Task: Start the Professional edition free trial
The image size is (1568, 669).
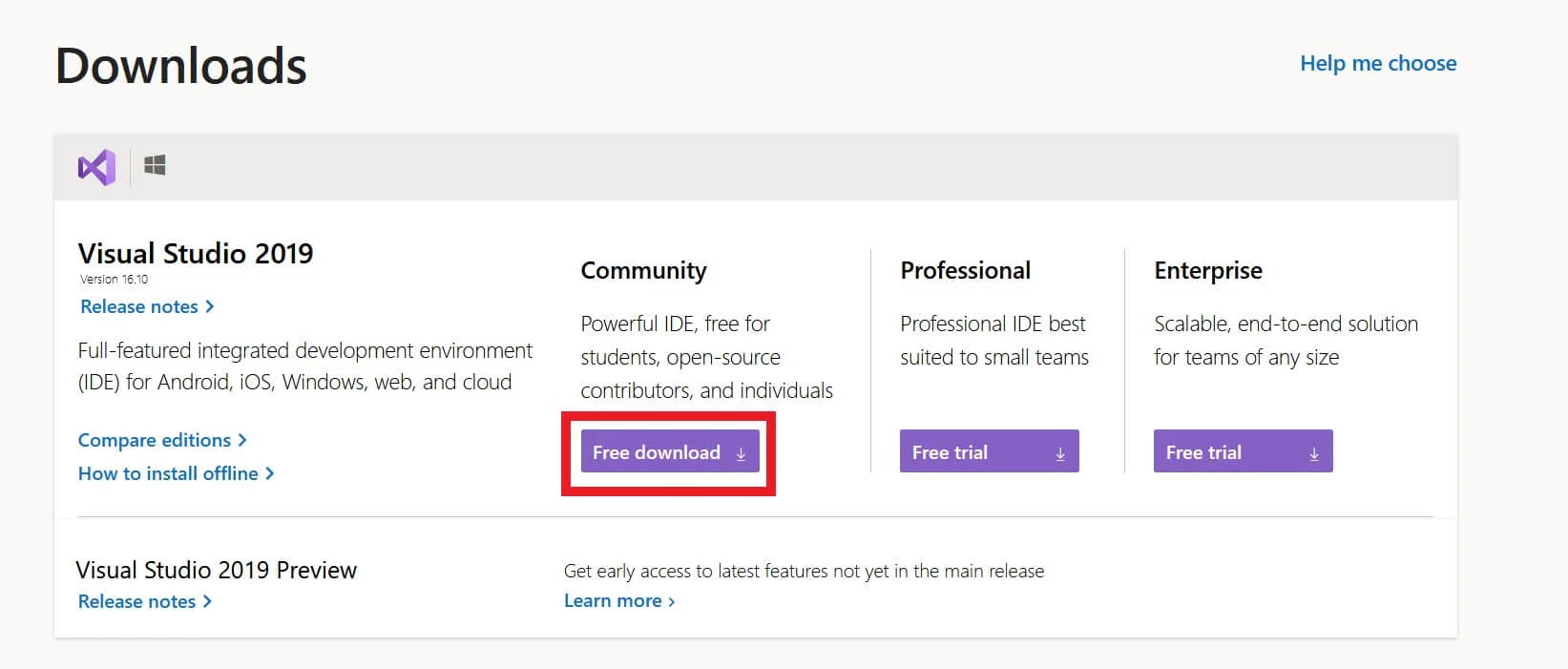Action: pos(950,452)
